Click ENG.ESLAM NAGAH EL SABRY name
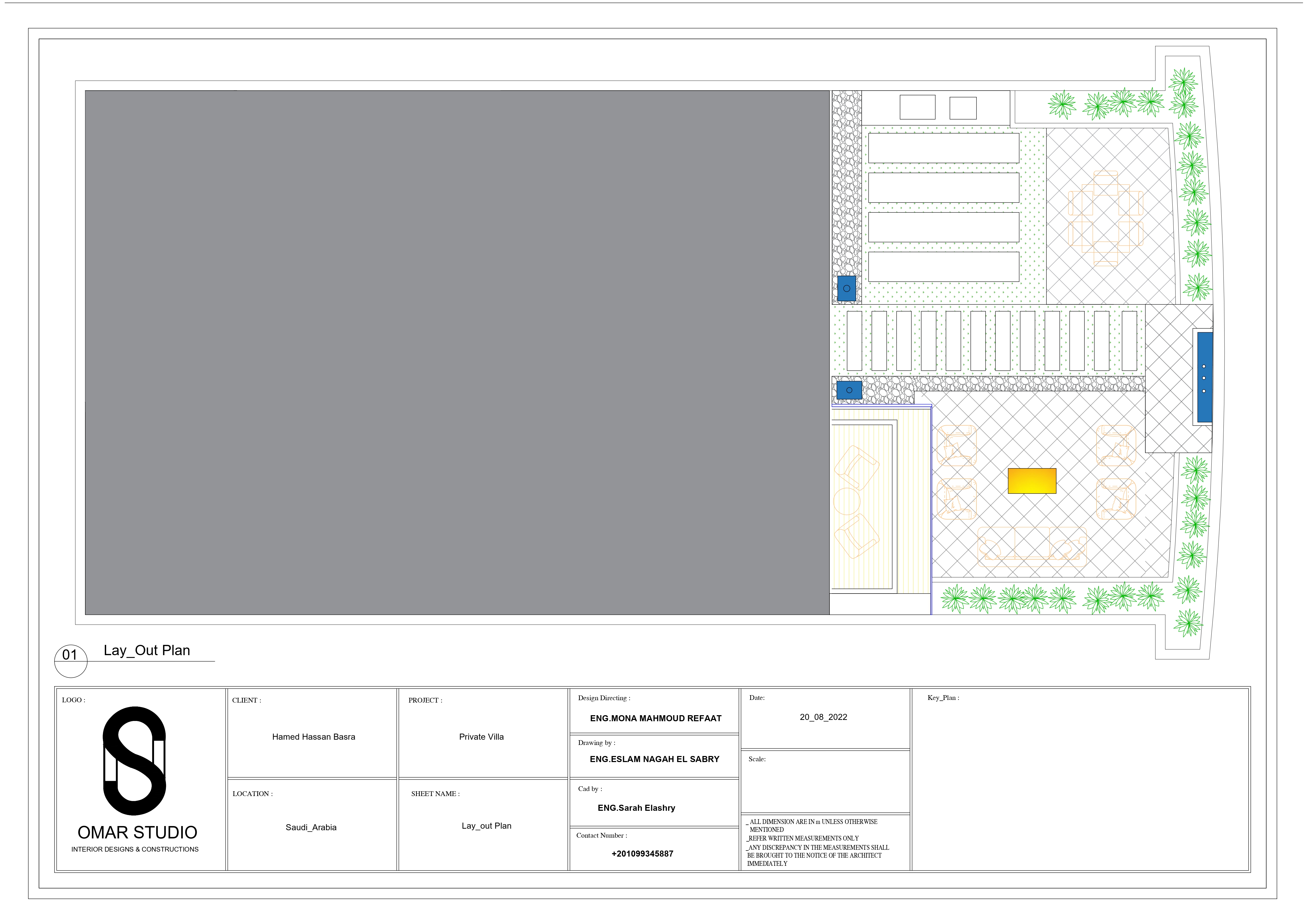Image resolution: width=1308 pixels, height=924 pixels. tap(654, 759)
